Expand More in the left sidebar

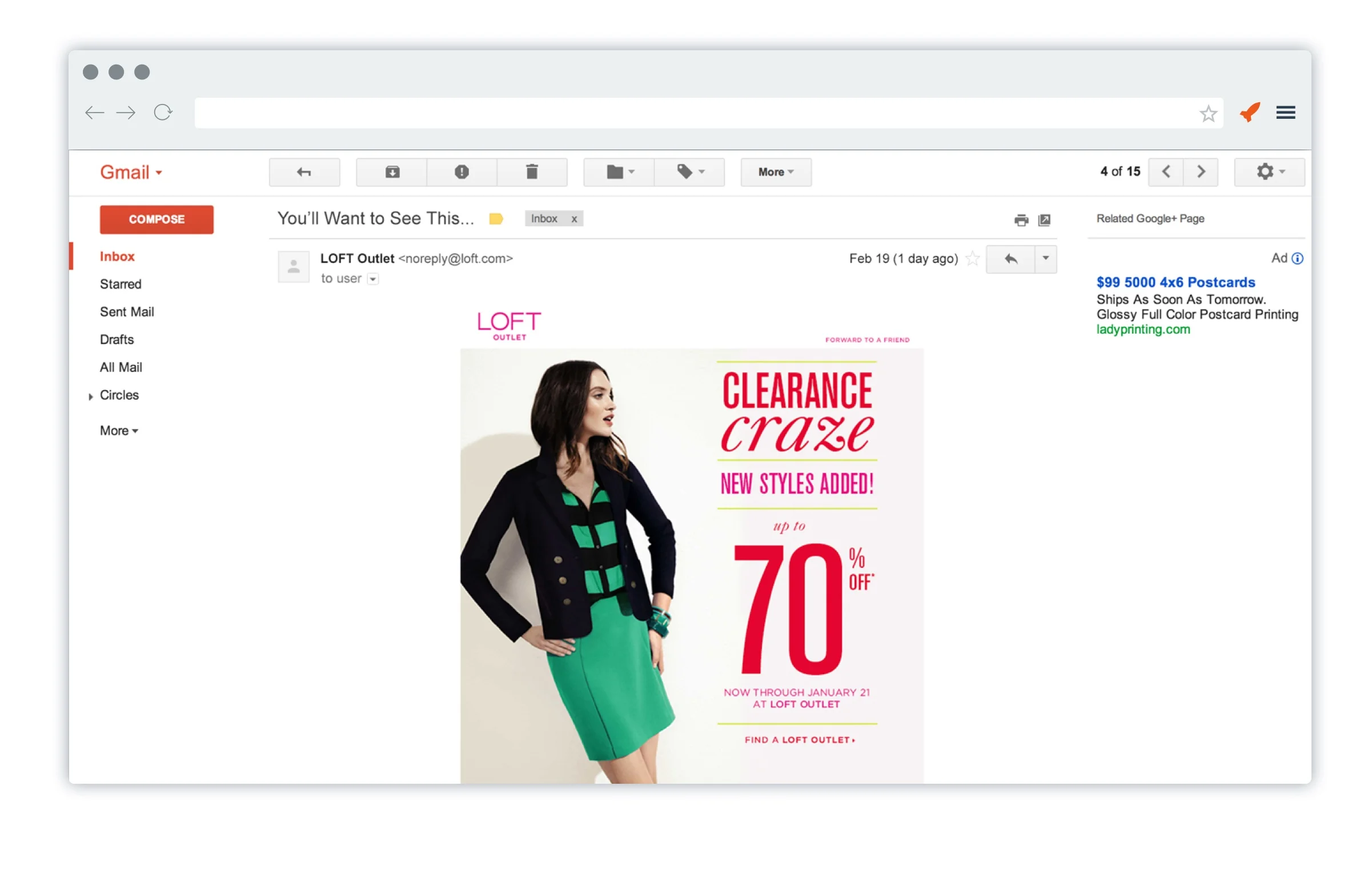click(x=119, y=431)
